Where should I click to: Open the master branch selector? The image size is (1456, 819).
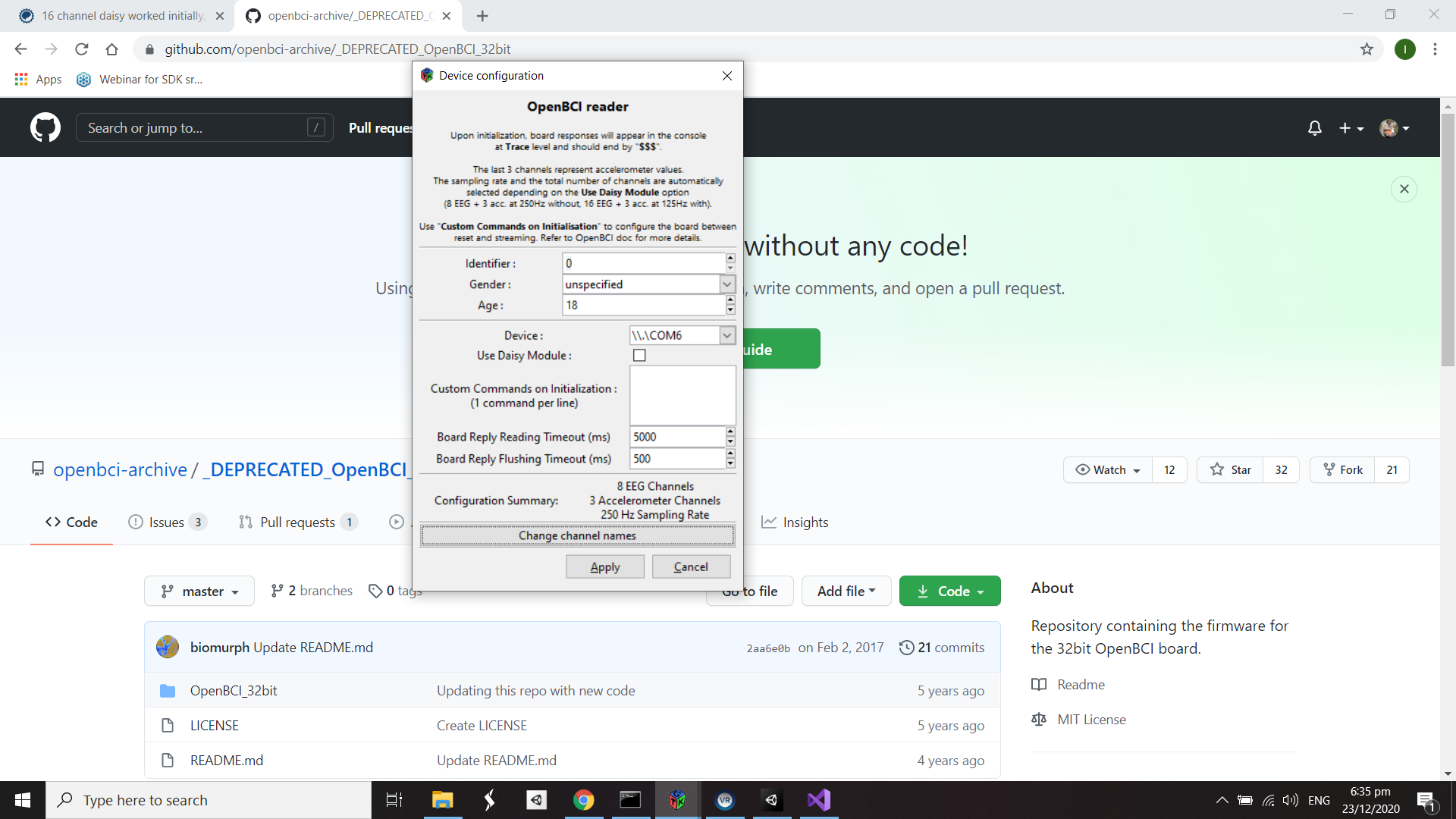(199, 591)
